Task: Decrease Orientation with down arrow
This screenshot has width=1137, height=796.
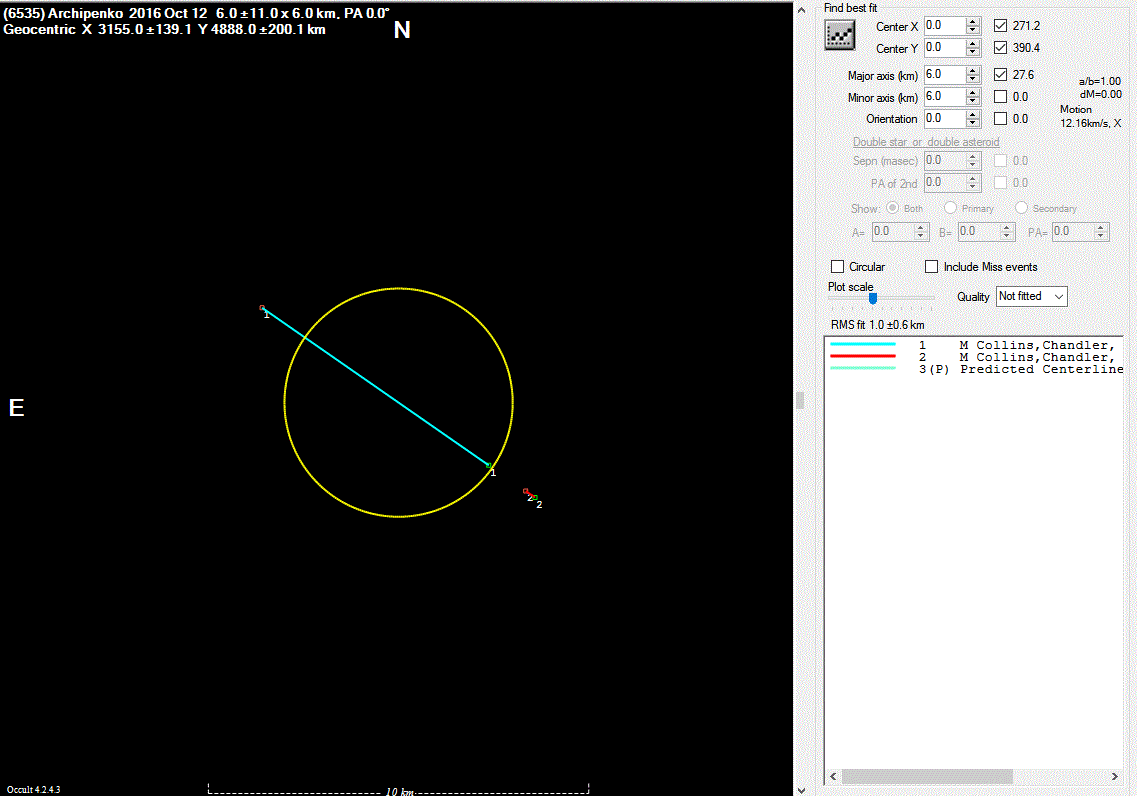Action: tap(973, 123)
